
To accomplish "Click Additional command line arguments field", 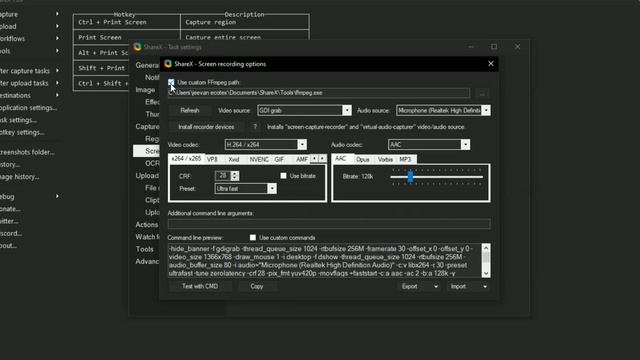I will (x=329, y=224).
